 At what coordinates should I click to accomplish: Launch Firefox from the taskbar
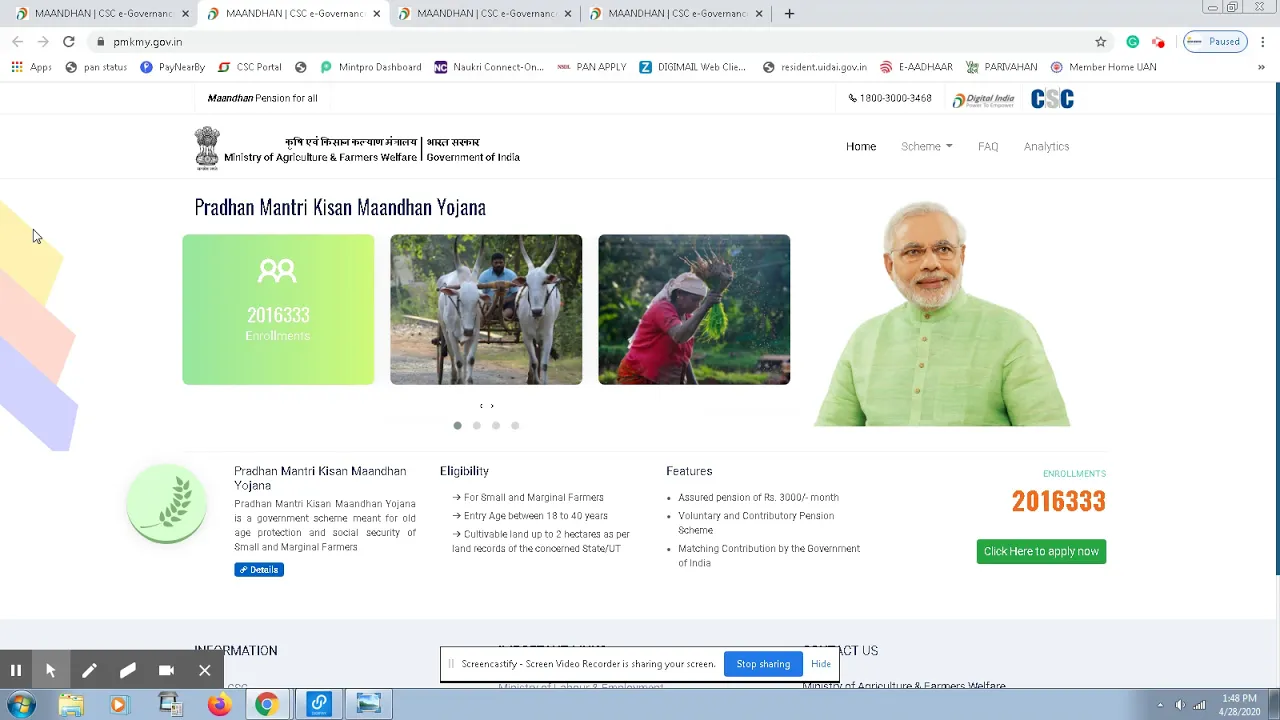[219, 705]
